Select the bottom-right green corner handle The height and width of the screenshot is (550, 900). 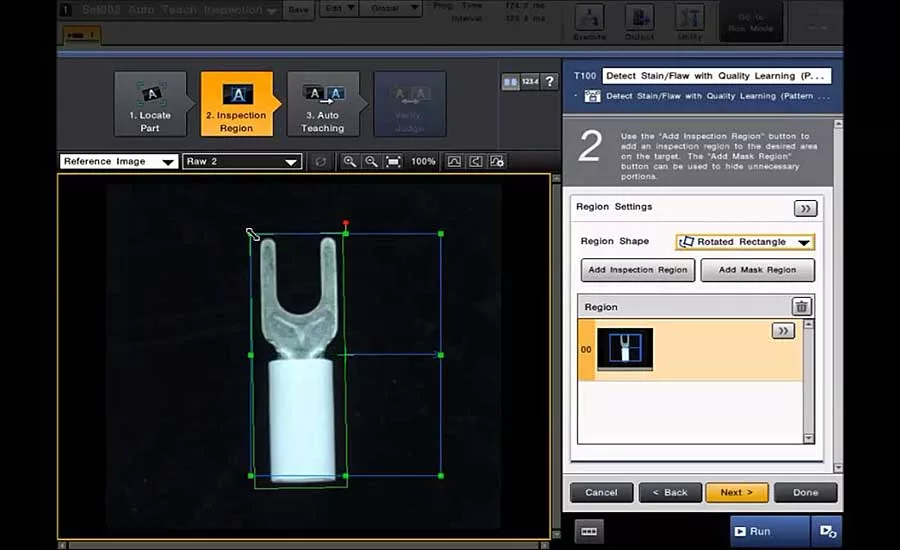pyautogui.click(x=441, y=476)
